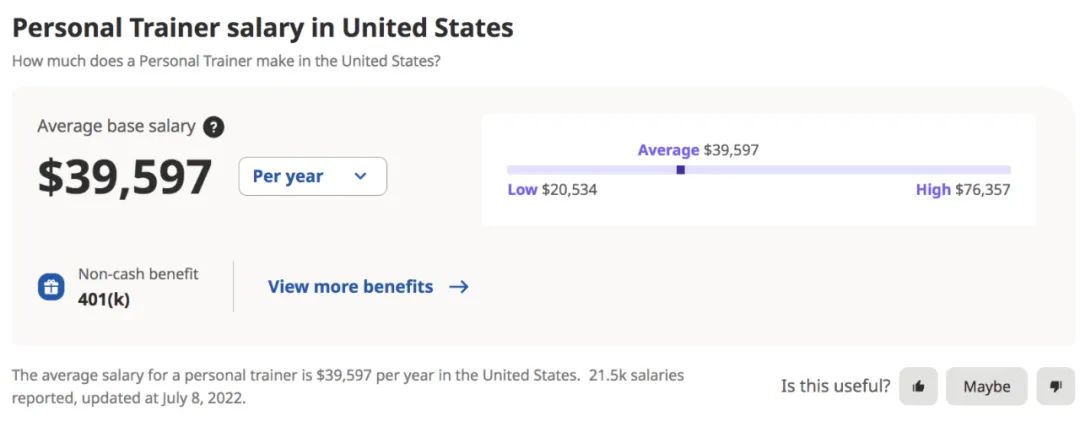Click the Average base salary label

[x=116, y=126]
